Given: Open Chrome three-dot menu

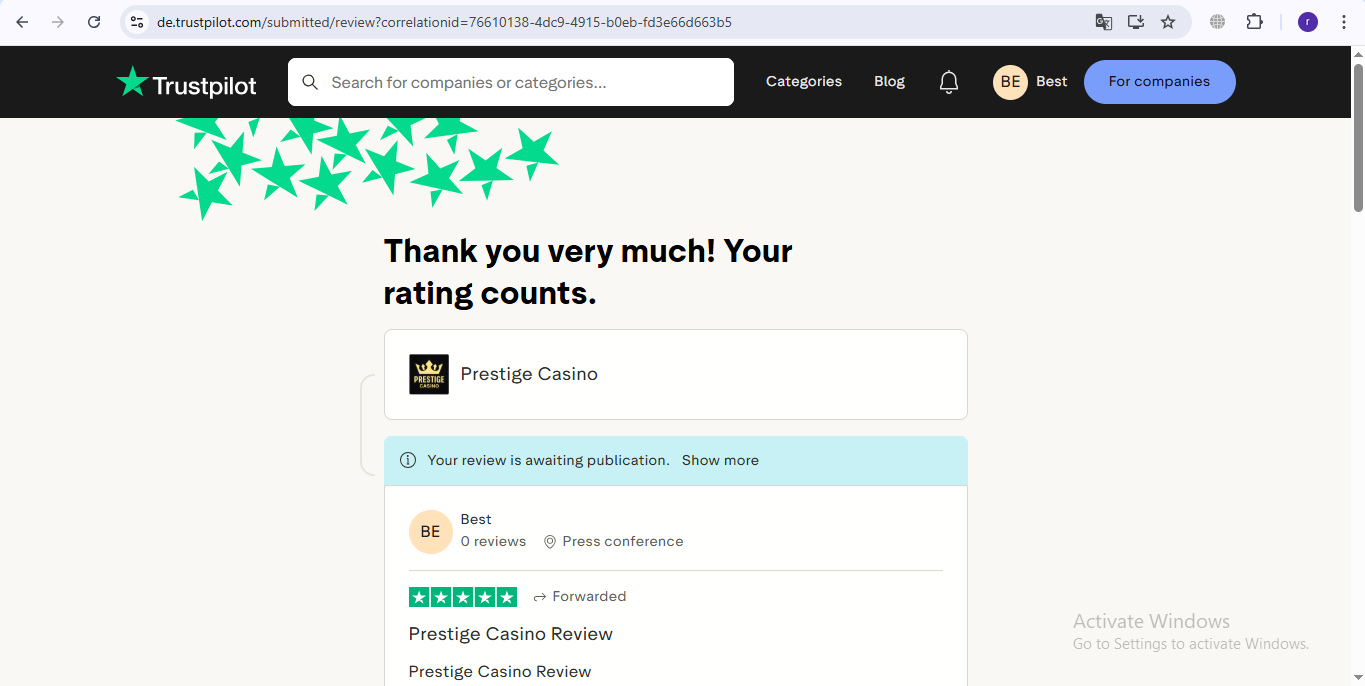Looking at the screenshot, I should point(1344,22).
